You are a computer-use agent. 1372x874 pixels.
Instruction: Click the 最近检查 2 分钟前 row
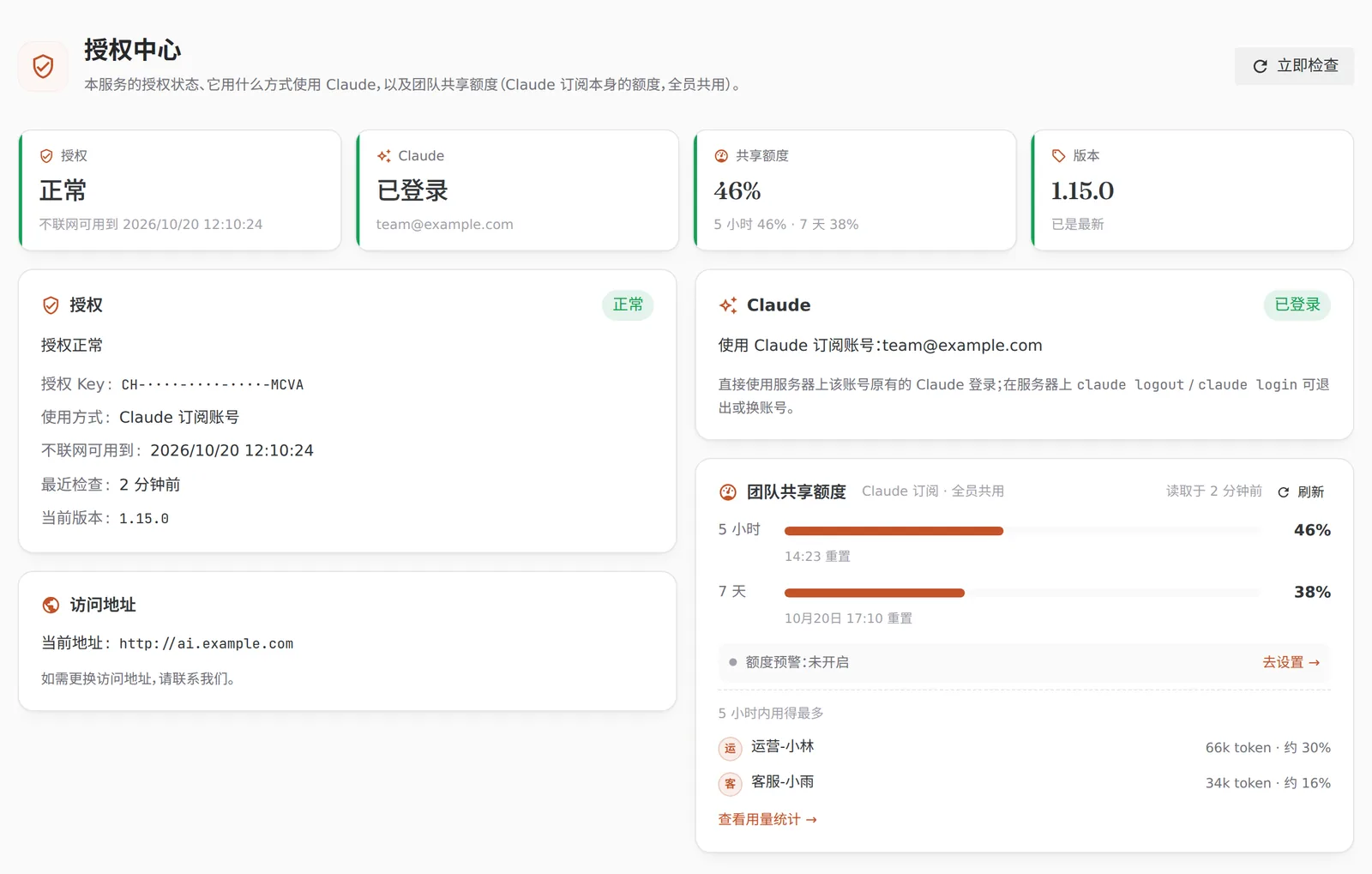point(111,485)
